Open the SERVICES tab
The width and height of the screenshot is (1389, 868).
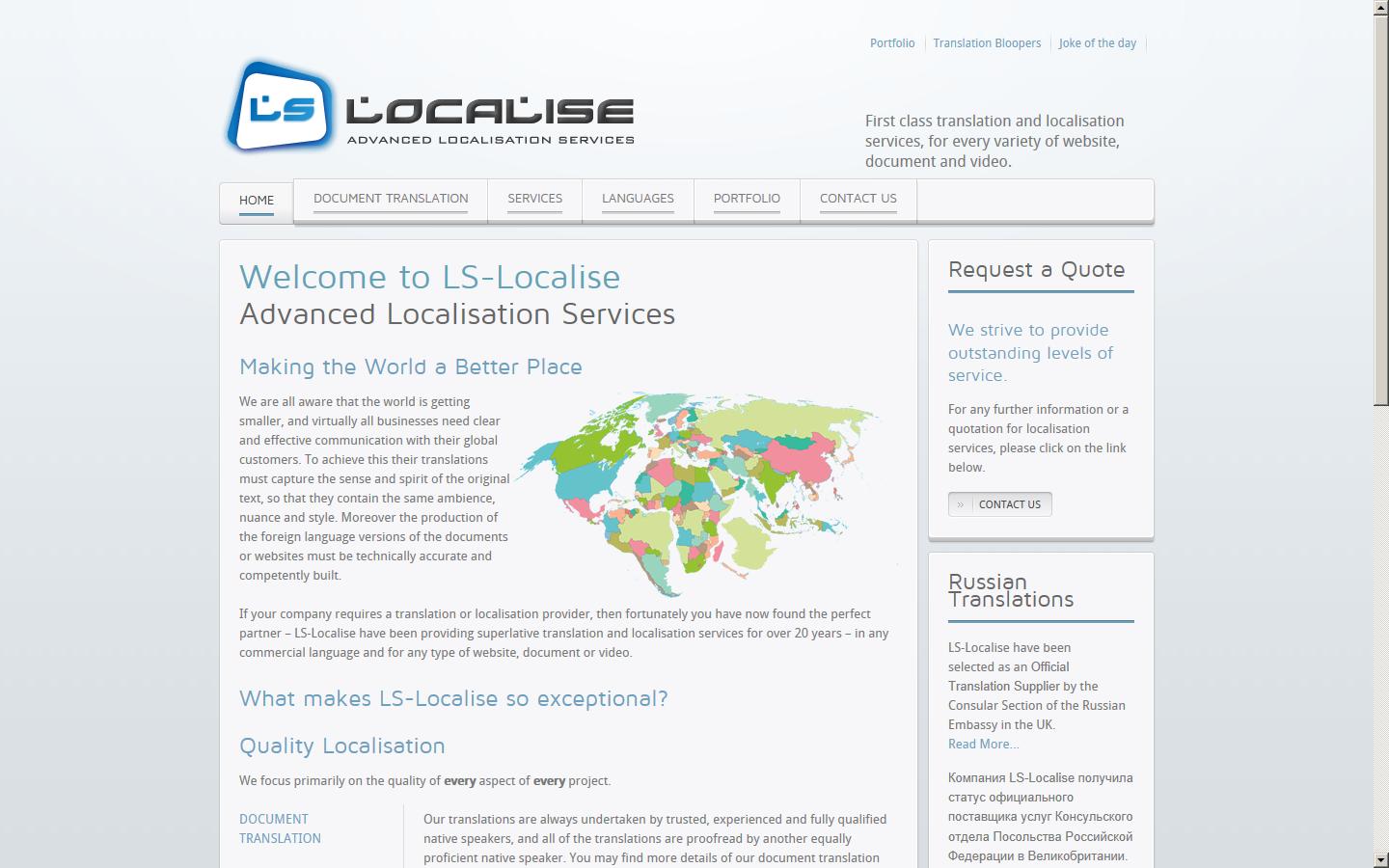pyautogui.click(x=534, y=199)
